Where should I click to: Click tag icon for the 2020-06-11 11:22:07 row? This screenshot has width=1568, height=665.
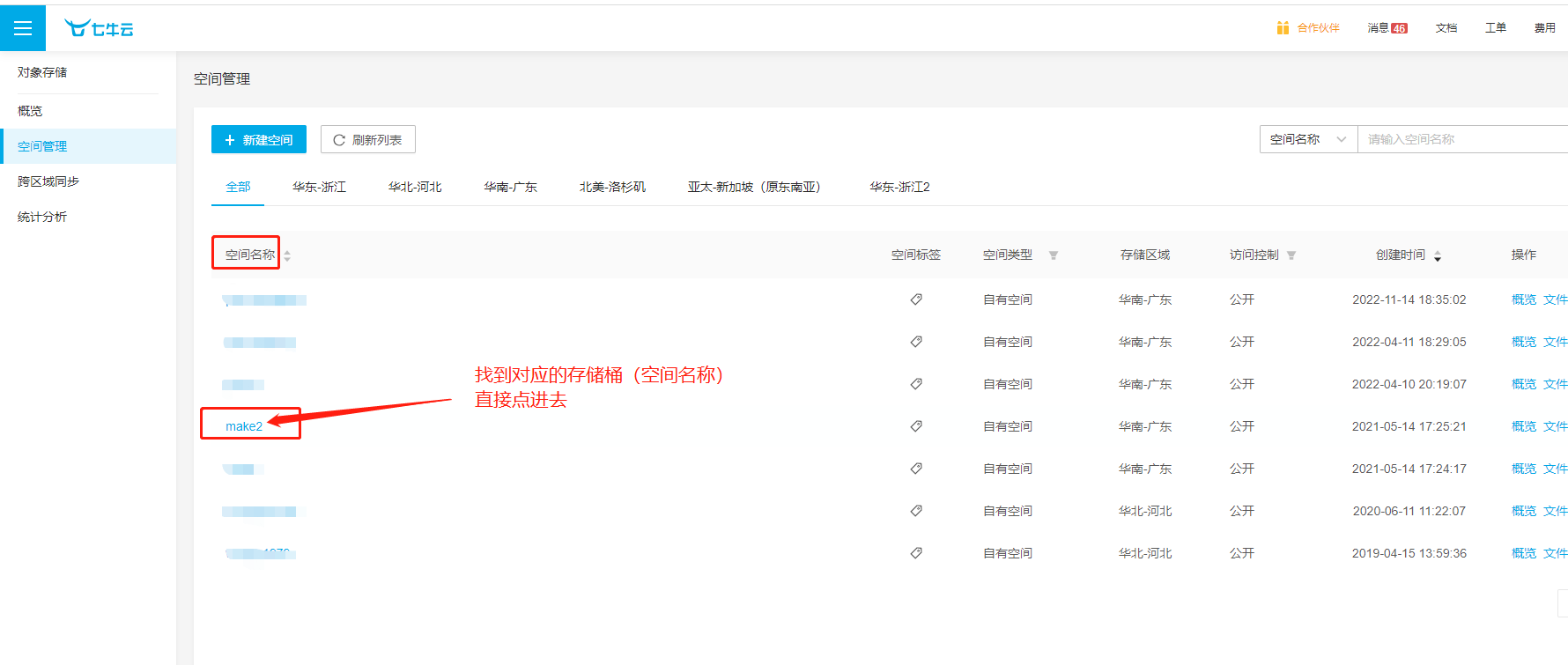[x=916, y=511]
